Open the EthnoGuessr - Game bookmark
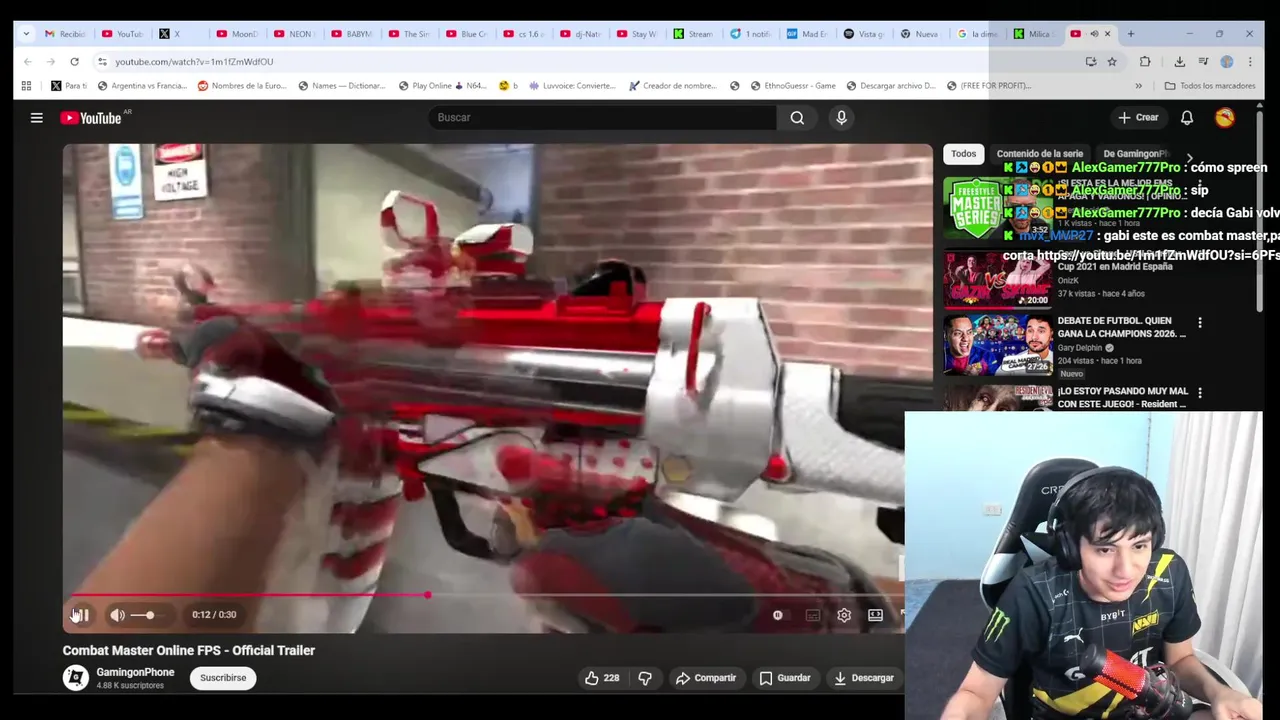 tap(791, 86)
